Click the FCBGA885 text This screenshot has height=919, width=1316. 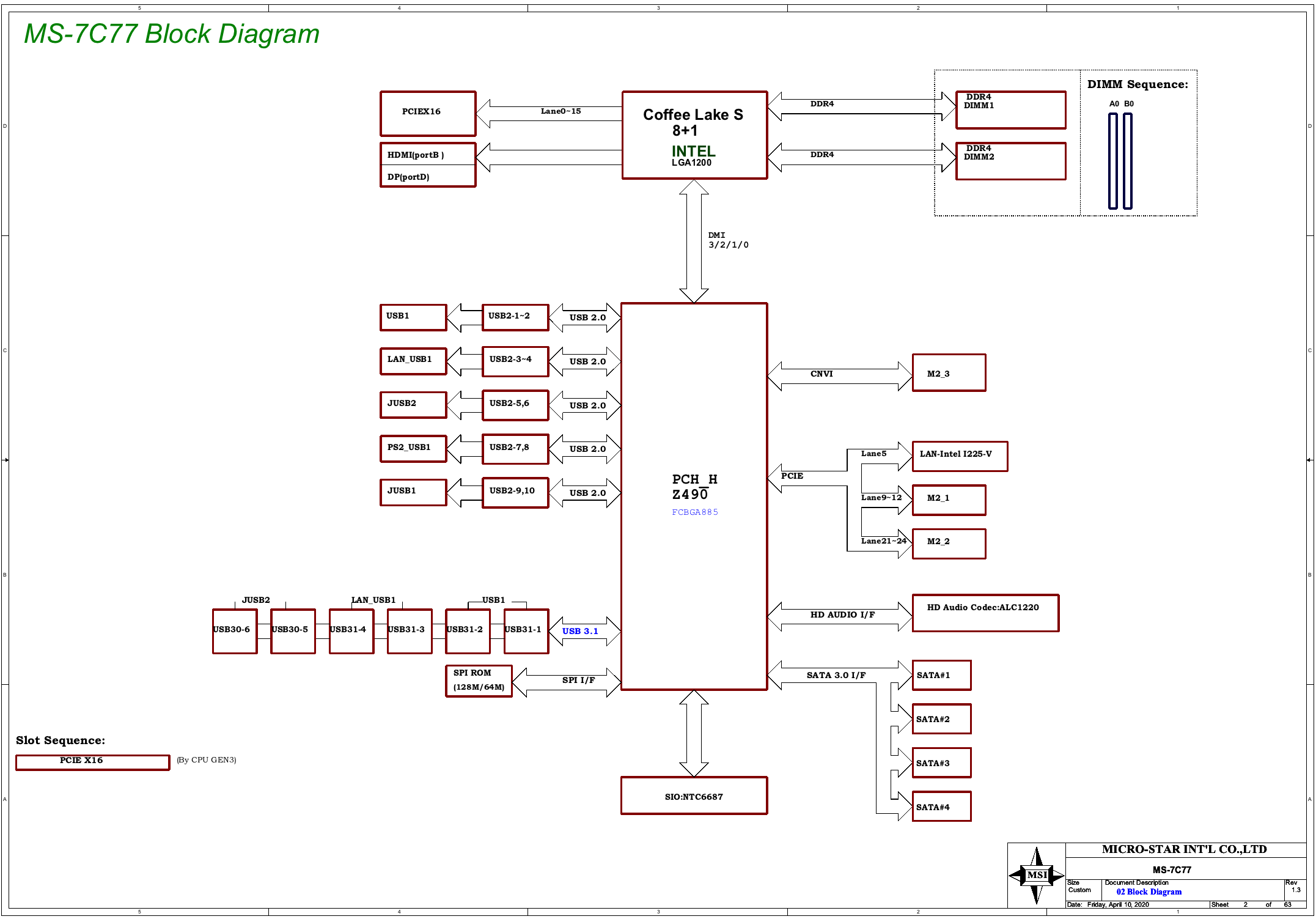click(x=695, y=512)
